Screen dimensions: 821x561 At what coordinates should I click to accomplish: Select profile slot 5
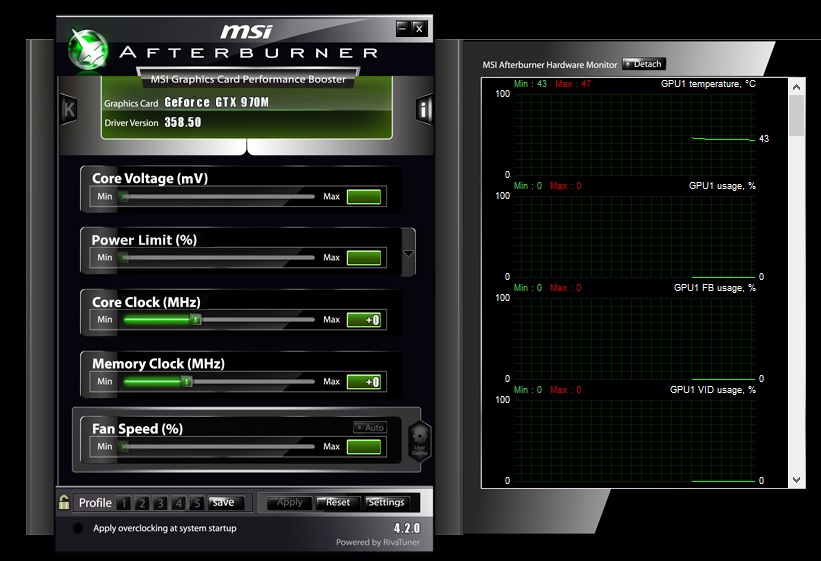(x=197, y=503)
